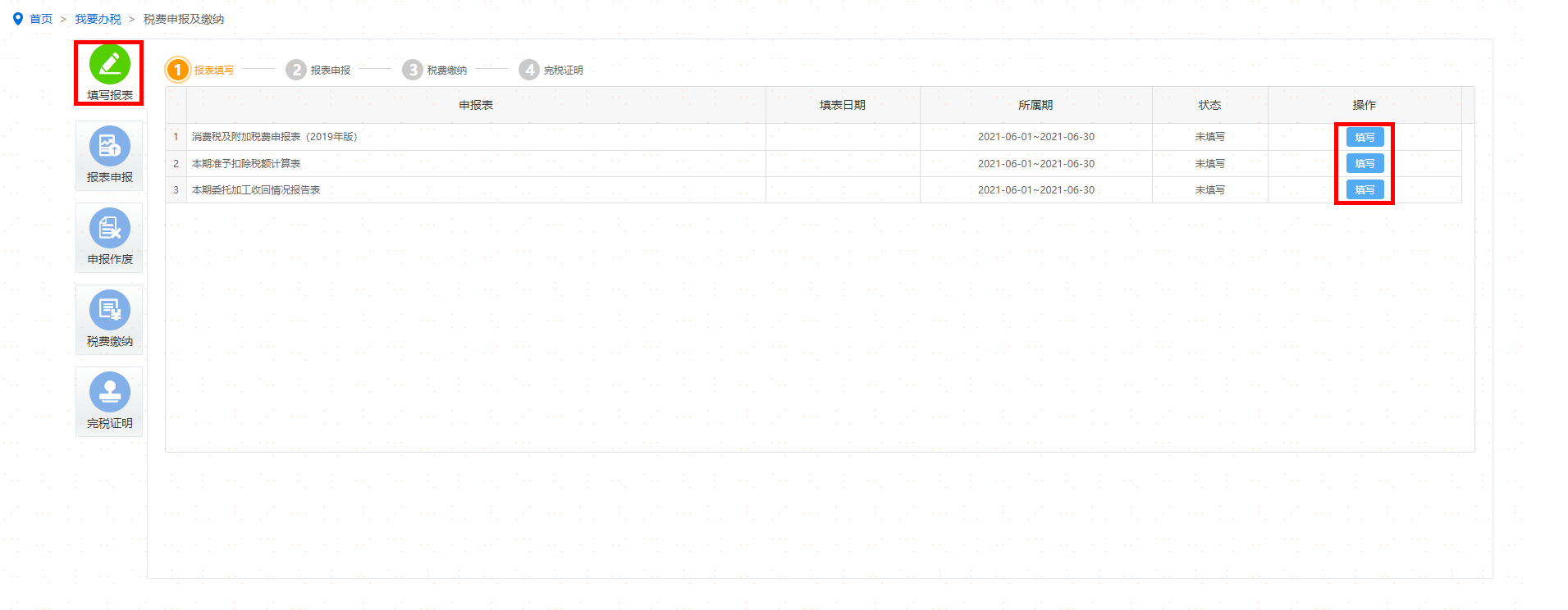Click the 填写报表 label under the green icon
Screen dimensions: 1568x610
[110, 95]
